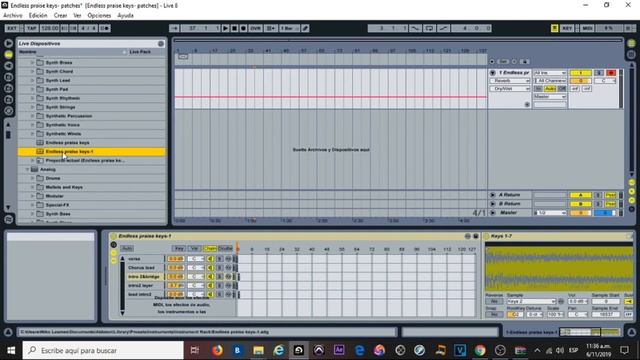640x360 pixels.
Task: Show file browser 2 in sidebar
Action: click(x=8, y=88)
